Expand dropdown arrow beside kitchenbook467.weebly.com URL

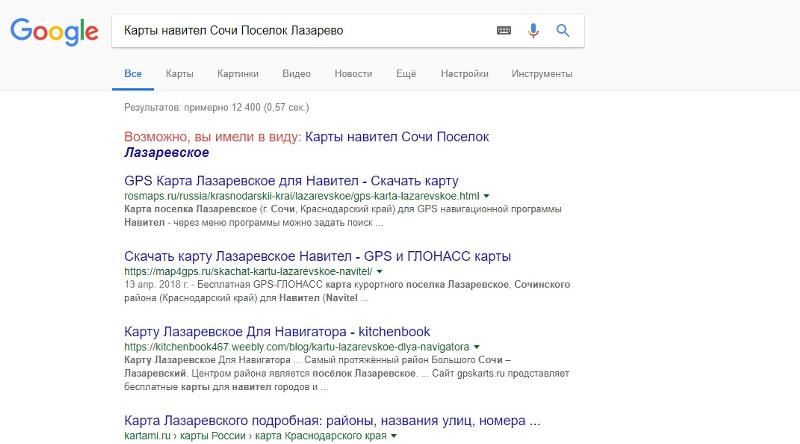click(x=477, y=347)
